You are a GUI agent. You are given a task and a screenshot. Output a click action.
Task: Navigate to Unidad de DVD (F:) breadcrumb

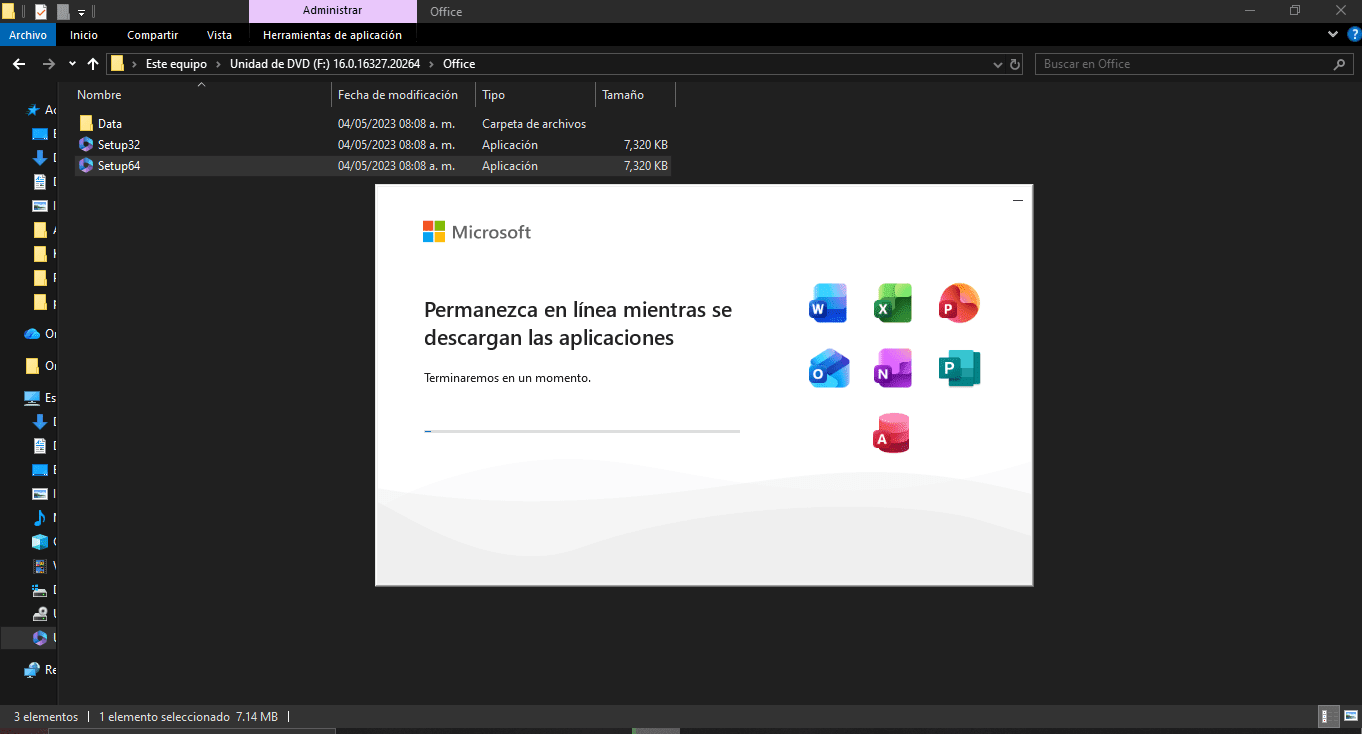click(x=325, y=64)
